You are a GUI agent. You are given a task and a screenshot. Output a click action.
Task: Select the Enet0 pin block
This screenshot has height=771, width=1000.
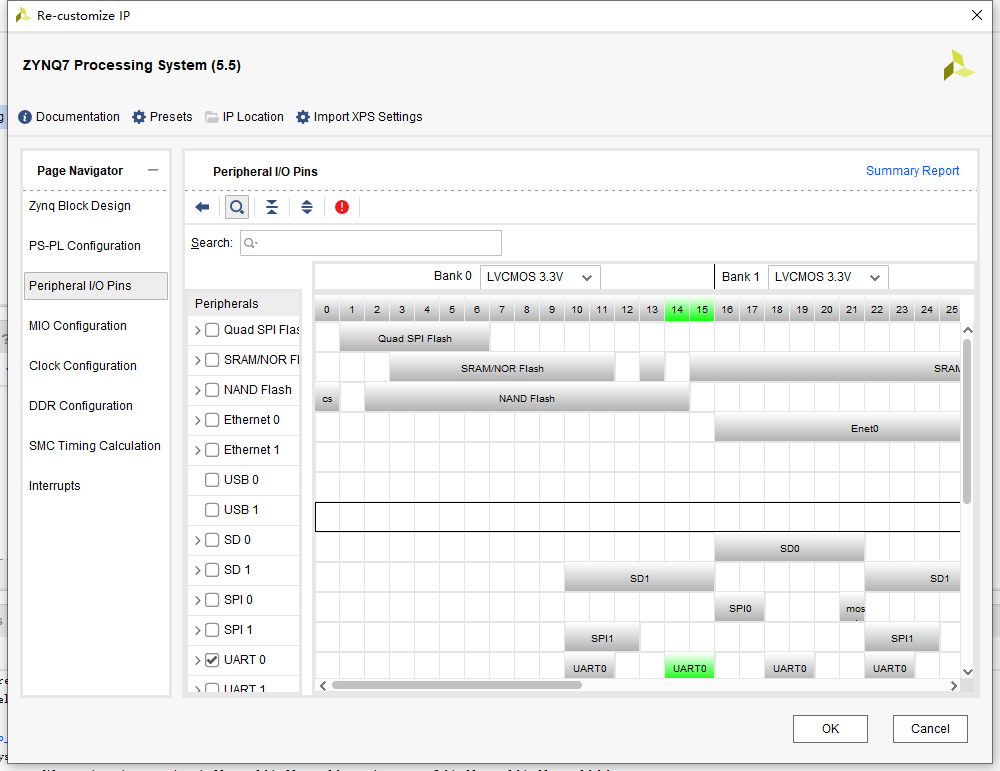pos(837,428)
